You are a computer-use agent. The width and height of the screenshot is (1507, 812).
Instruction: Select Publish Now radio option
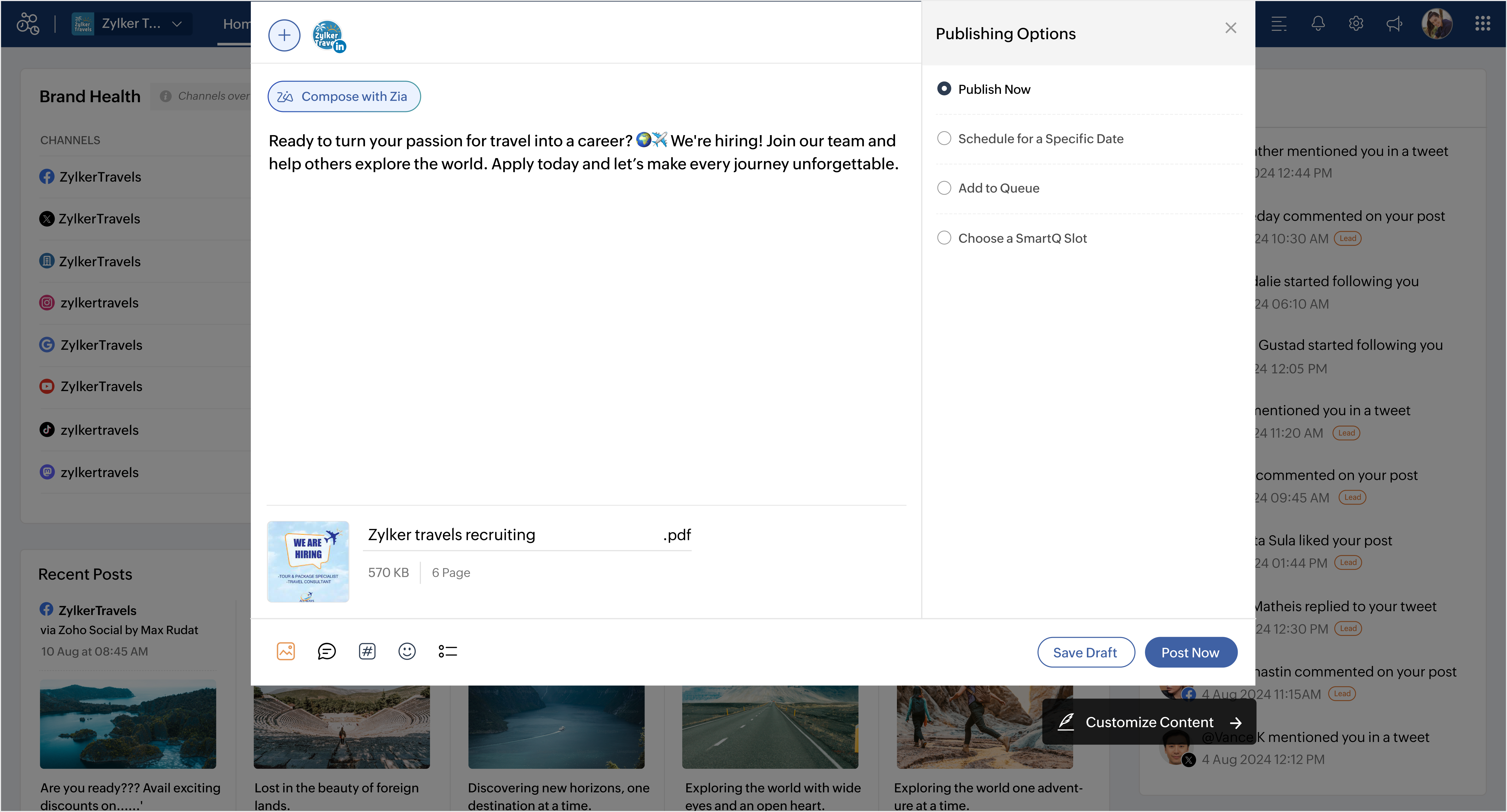tap(944, 89)
